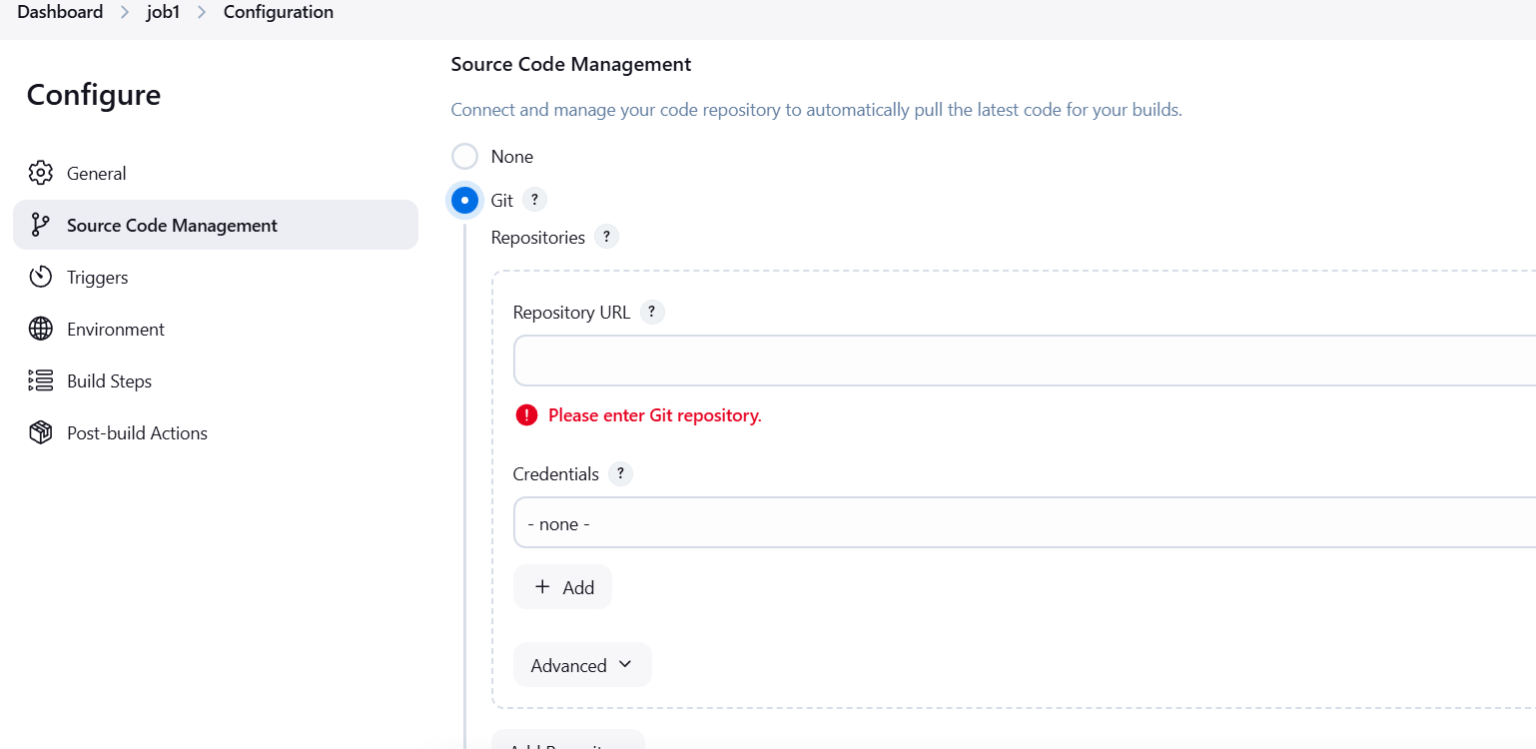1536x749 pixels.
Task: Click the General gear icon in sidebar
Action: click(40, 173)
